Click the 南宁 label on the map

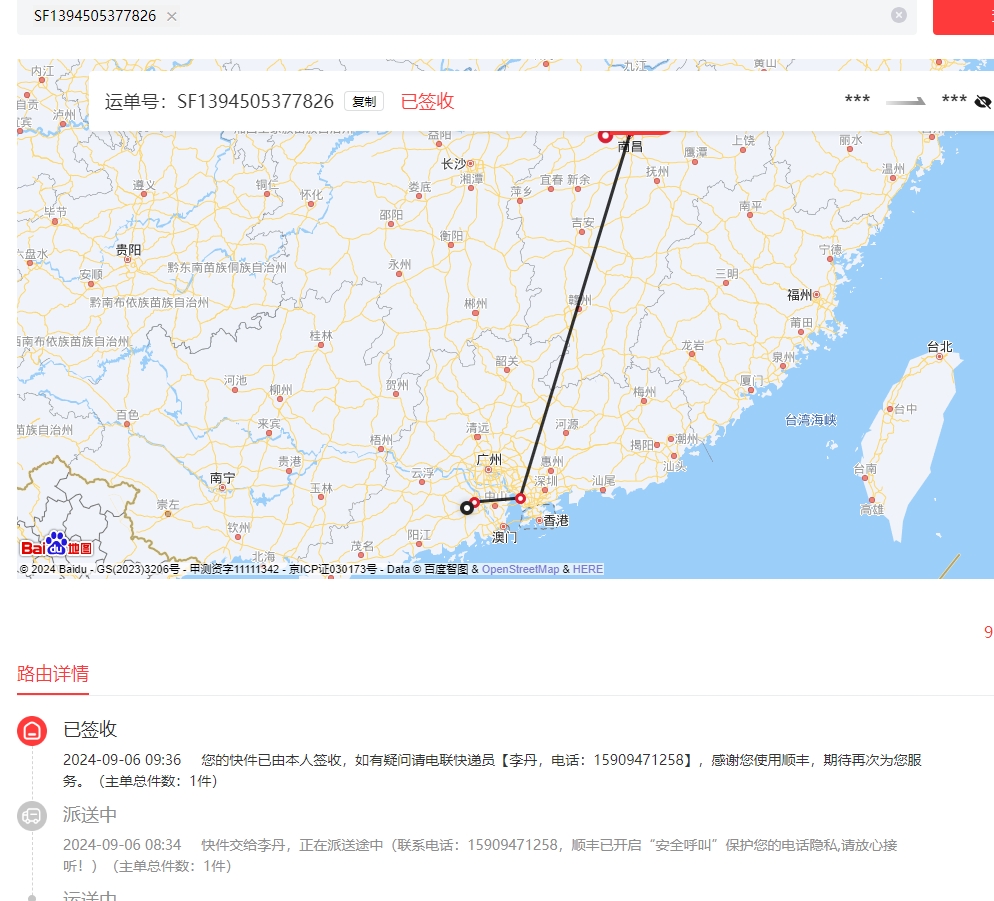223,477
